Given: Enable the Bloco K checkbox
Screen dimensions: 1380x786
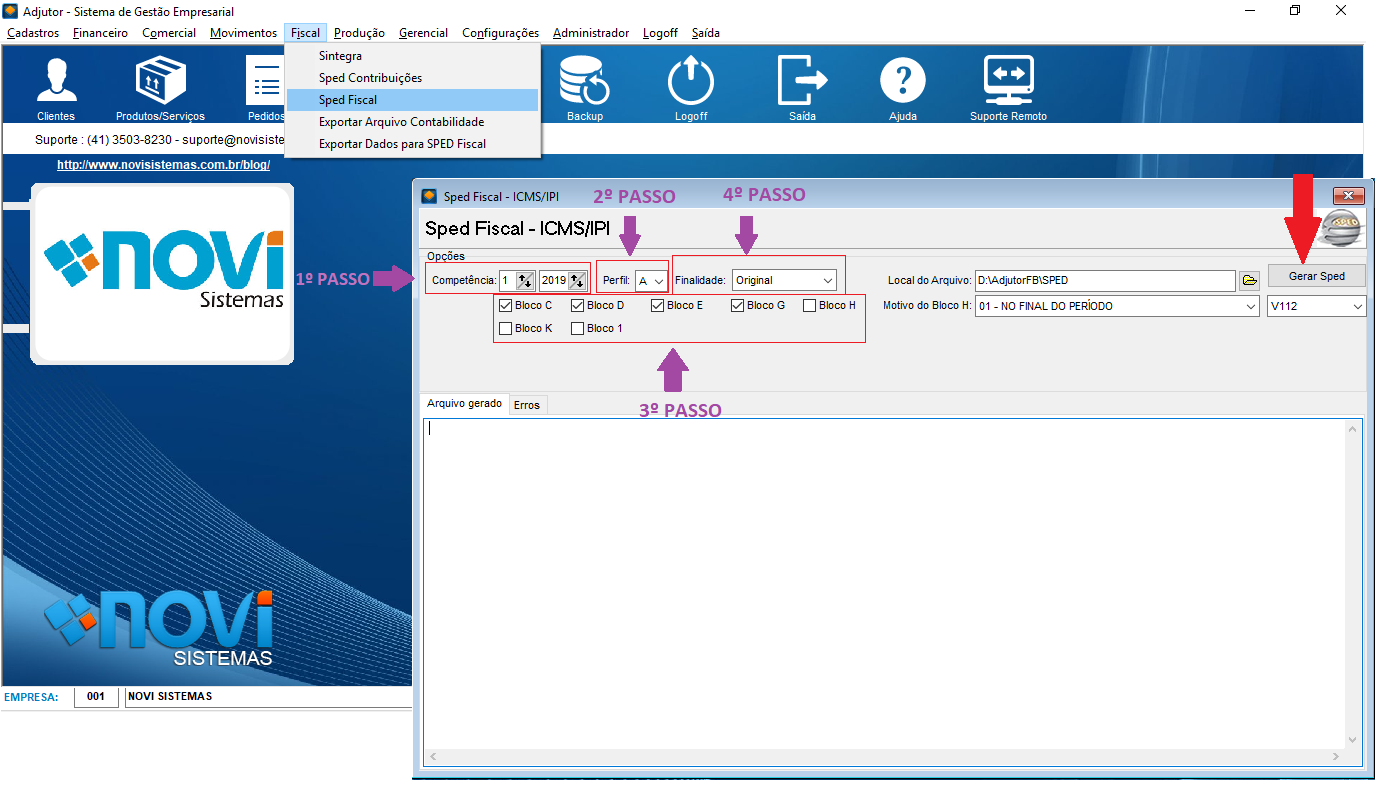Looking at the screenshot, I should pyautogui.click(x=505, y=328).
